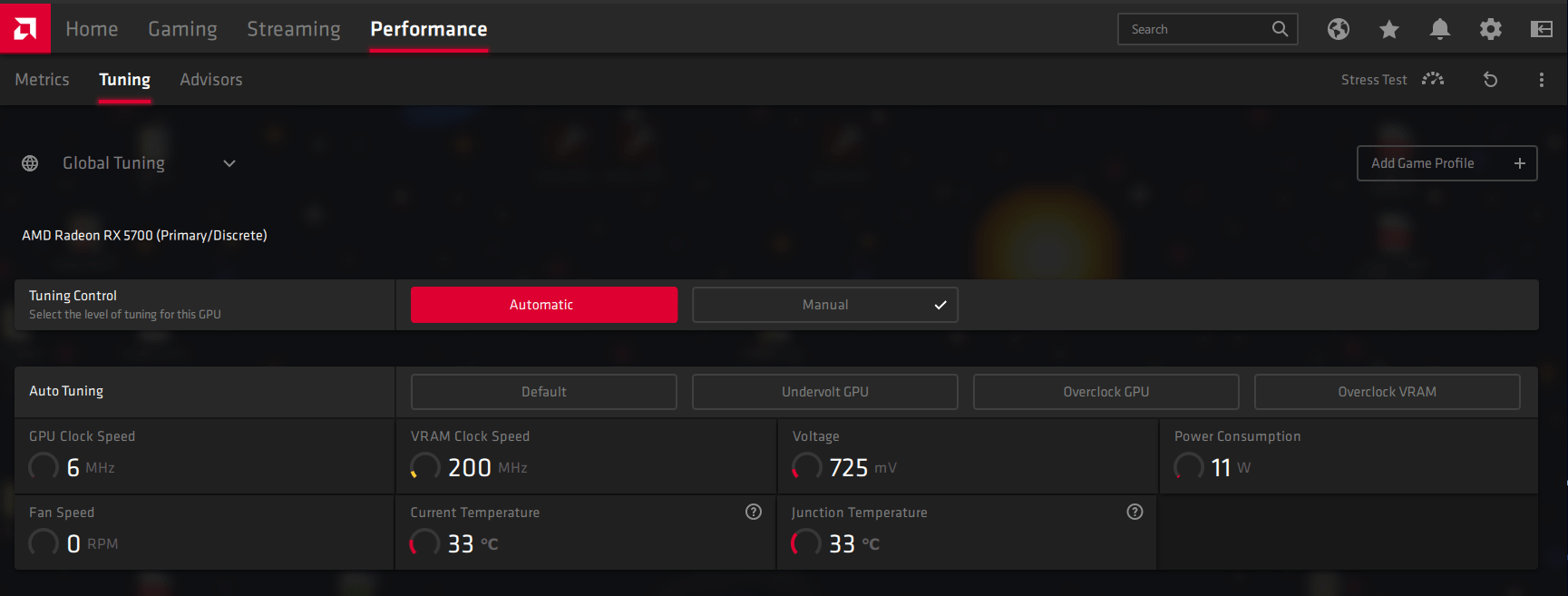This screenshot has height=596, width=1568.
Task: Click the 200 MHz VRAM value
Action: pyautogui.click(x=488, y=467)
